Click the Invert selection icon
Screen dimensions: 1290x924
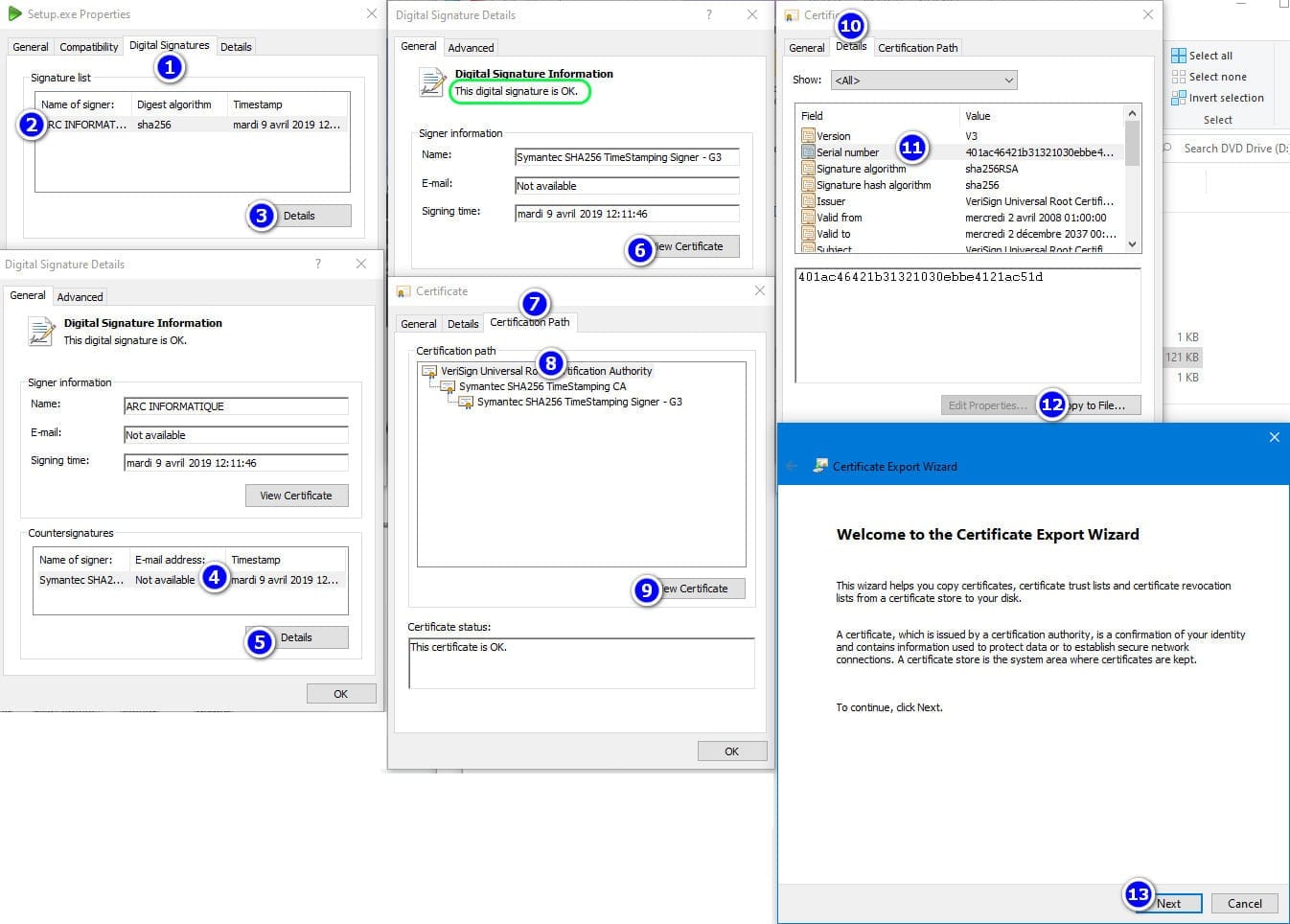click(x=1178, y=98)
